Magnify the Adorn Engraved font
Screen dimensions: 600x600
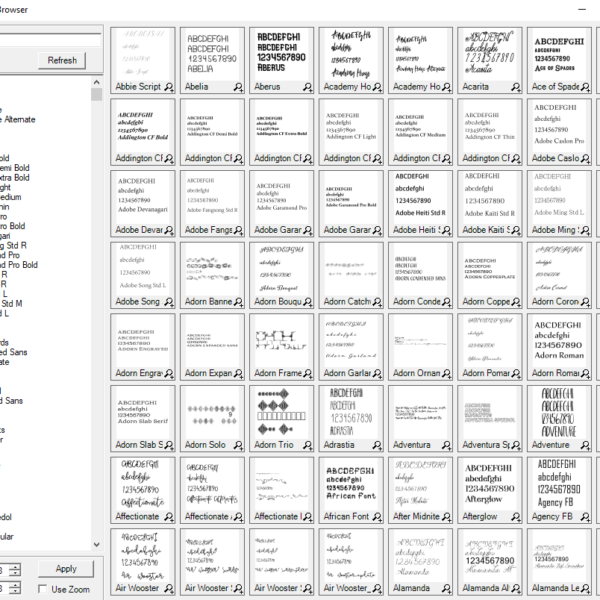point(169,373)
